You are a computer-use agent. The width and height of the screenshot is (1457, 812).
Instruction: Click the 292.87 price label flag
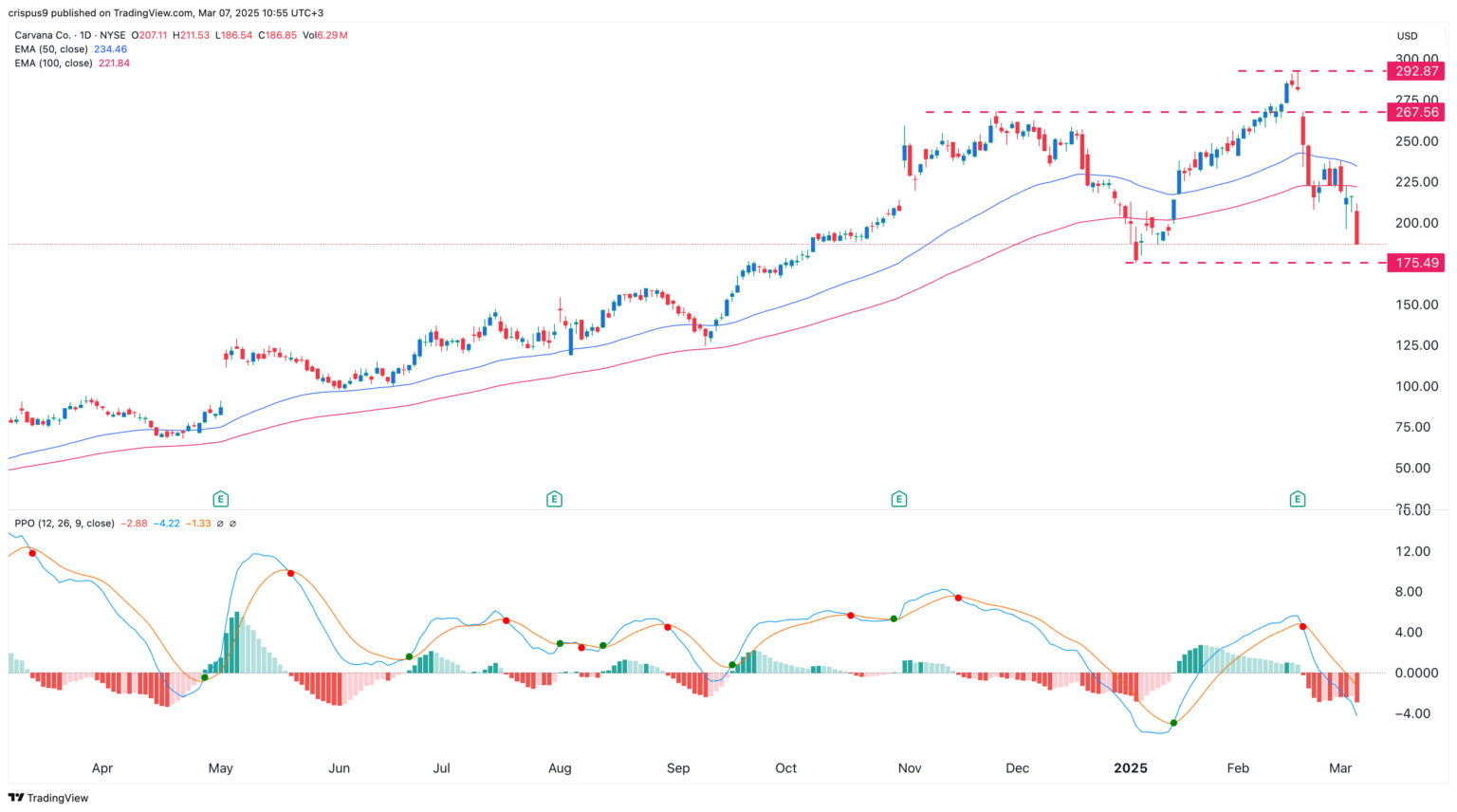[1415, 71]
